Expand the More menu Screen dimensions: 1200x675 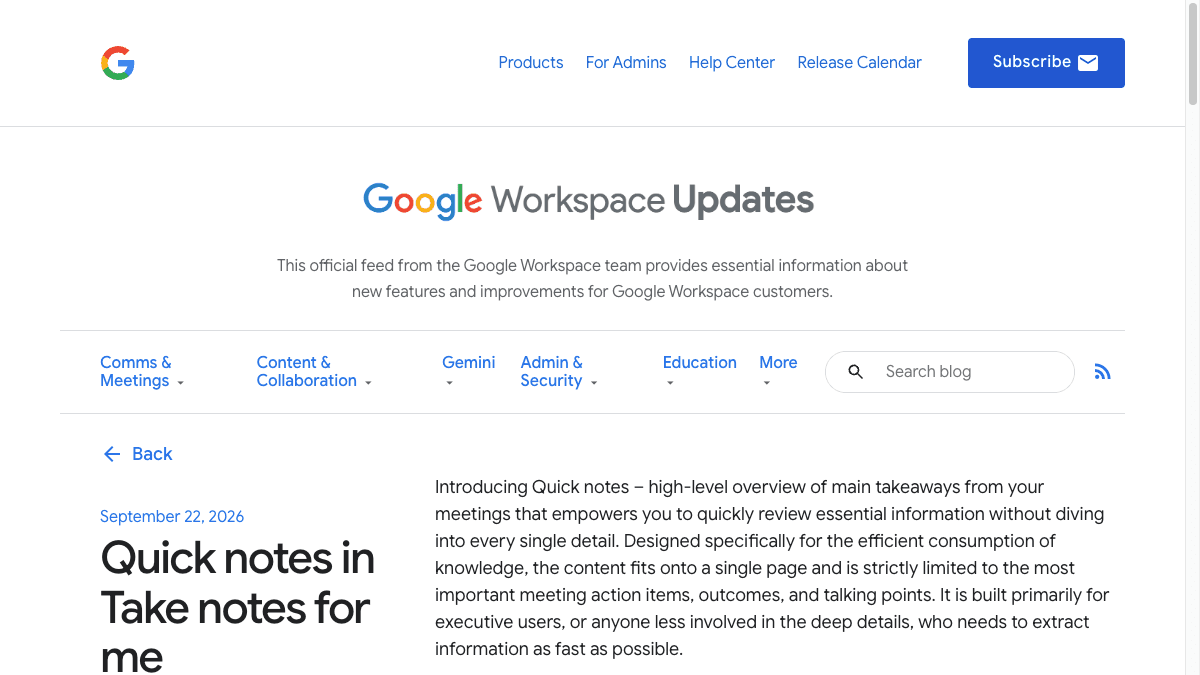(778, 371)
